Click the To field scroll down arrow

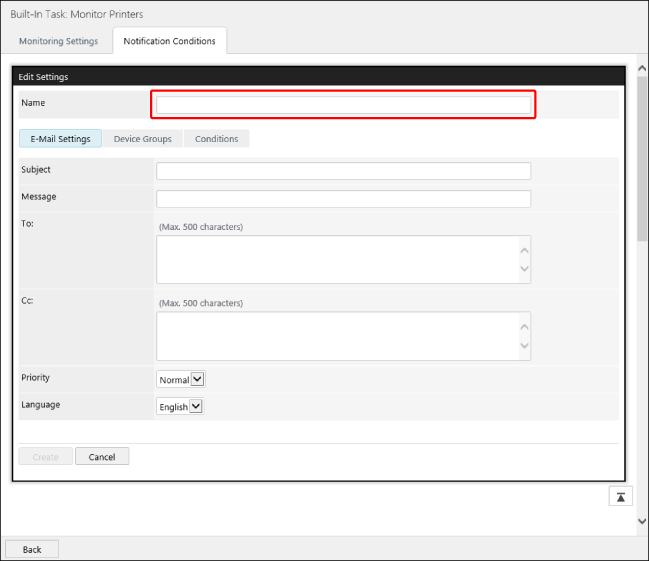[x=525, y=270]
